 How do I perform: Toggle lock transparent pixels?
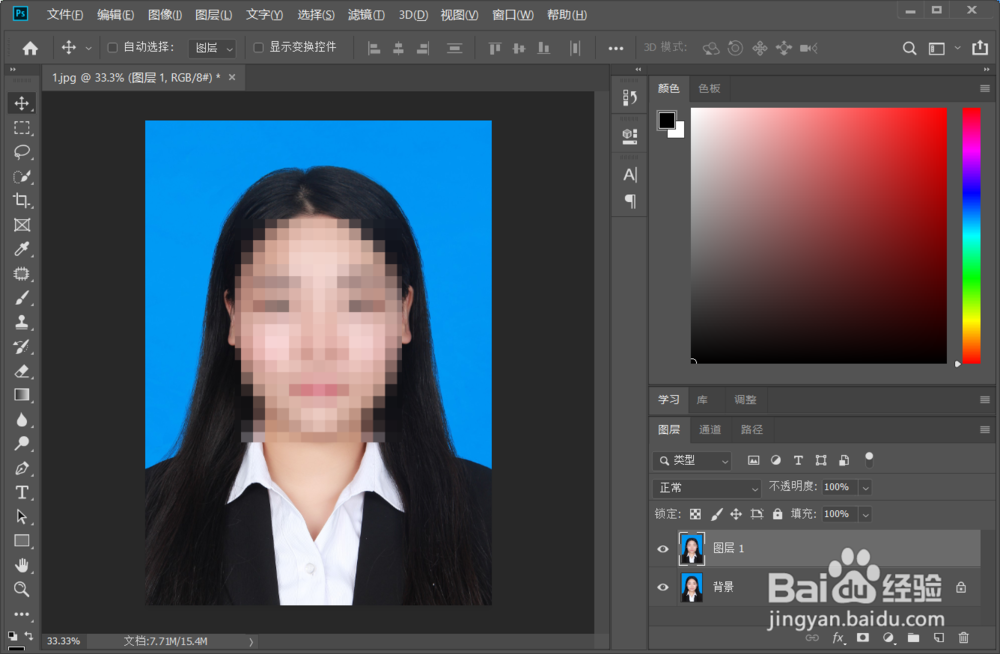(695, 514)
